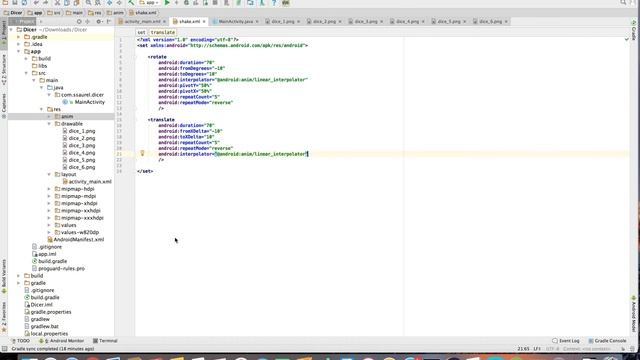Select dice_2.png in the project tree
Image resolution: width=640 pixels, height=360 pixels.
79,138
